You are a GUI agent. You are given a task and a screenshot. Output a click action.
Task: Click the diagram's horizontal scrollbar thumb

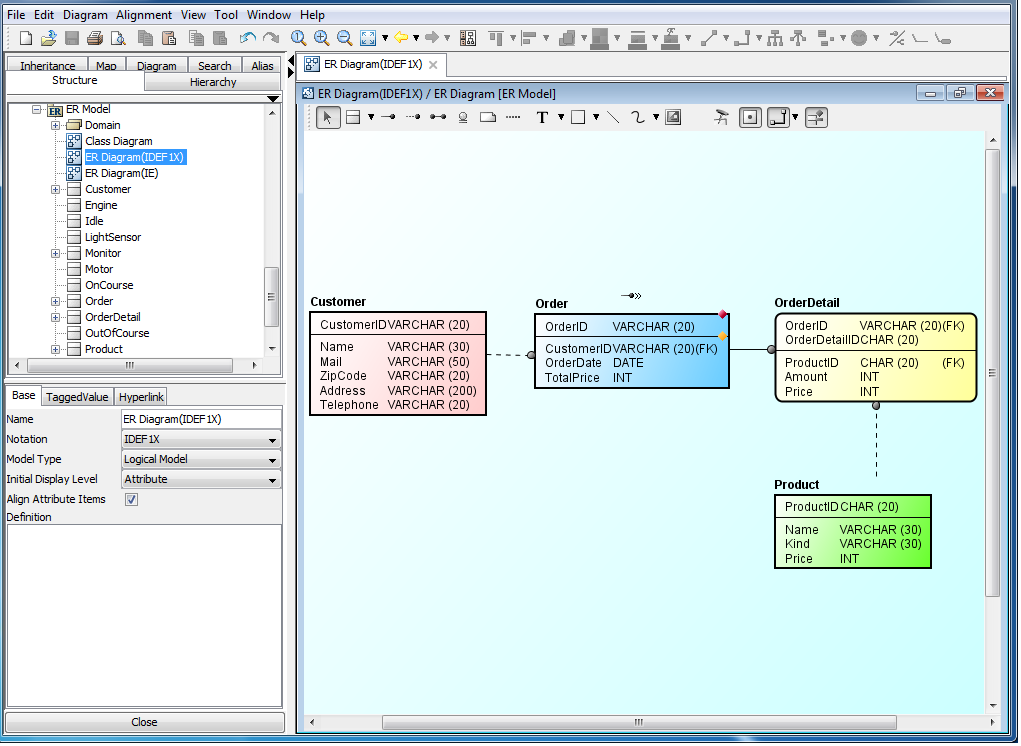639,723
